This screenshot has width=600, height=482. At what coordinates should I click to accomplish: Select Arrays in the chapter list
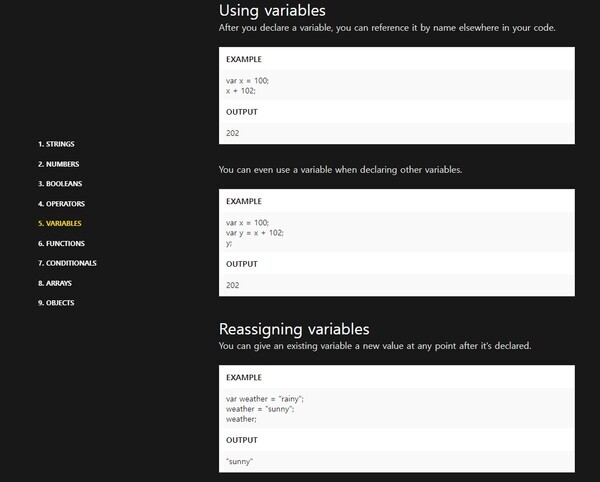pyautogui.click(x=55, y=283)
